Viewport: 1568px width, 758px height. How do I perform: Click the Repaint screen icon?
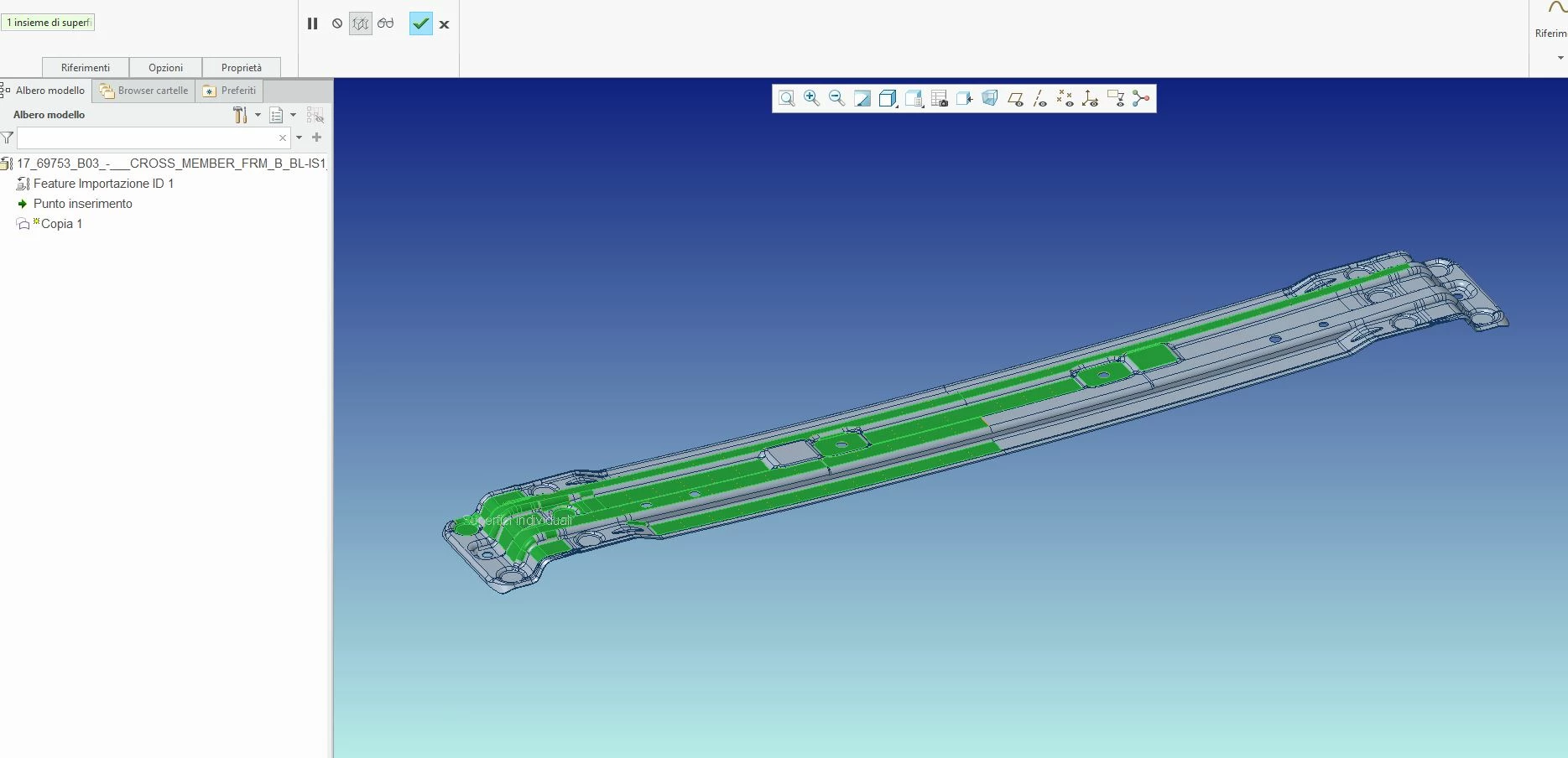862,98
